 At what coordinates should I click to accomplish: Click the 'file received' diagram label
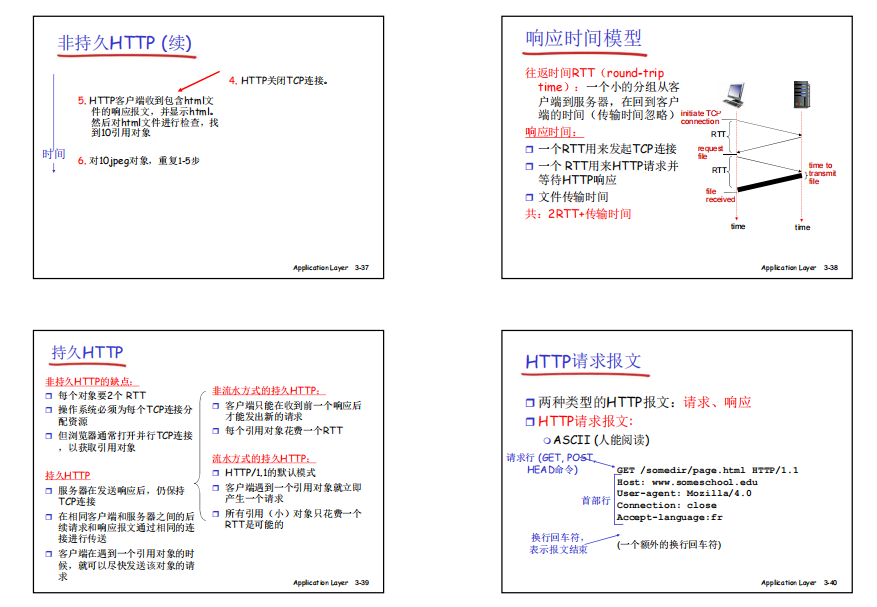point(720,195)
